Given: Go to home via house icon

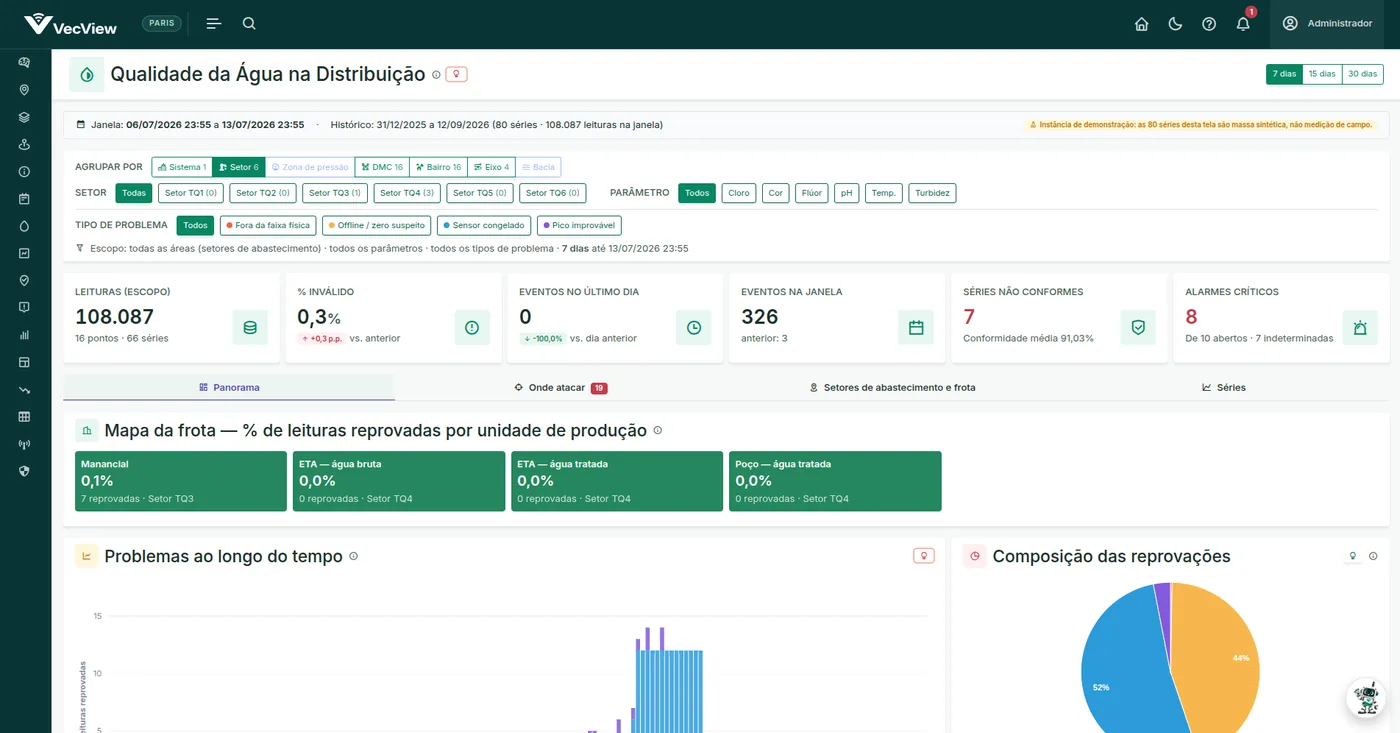Looking at the screenshot, I should [x=1141, y=24].
